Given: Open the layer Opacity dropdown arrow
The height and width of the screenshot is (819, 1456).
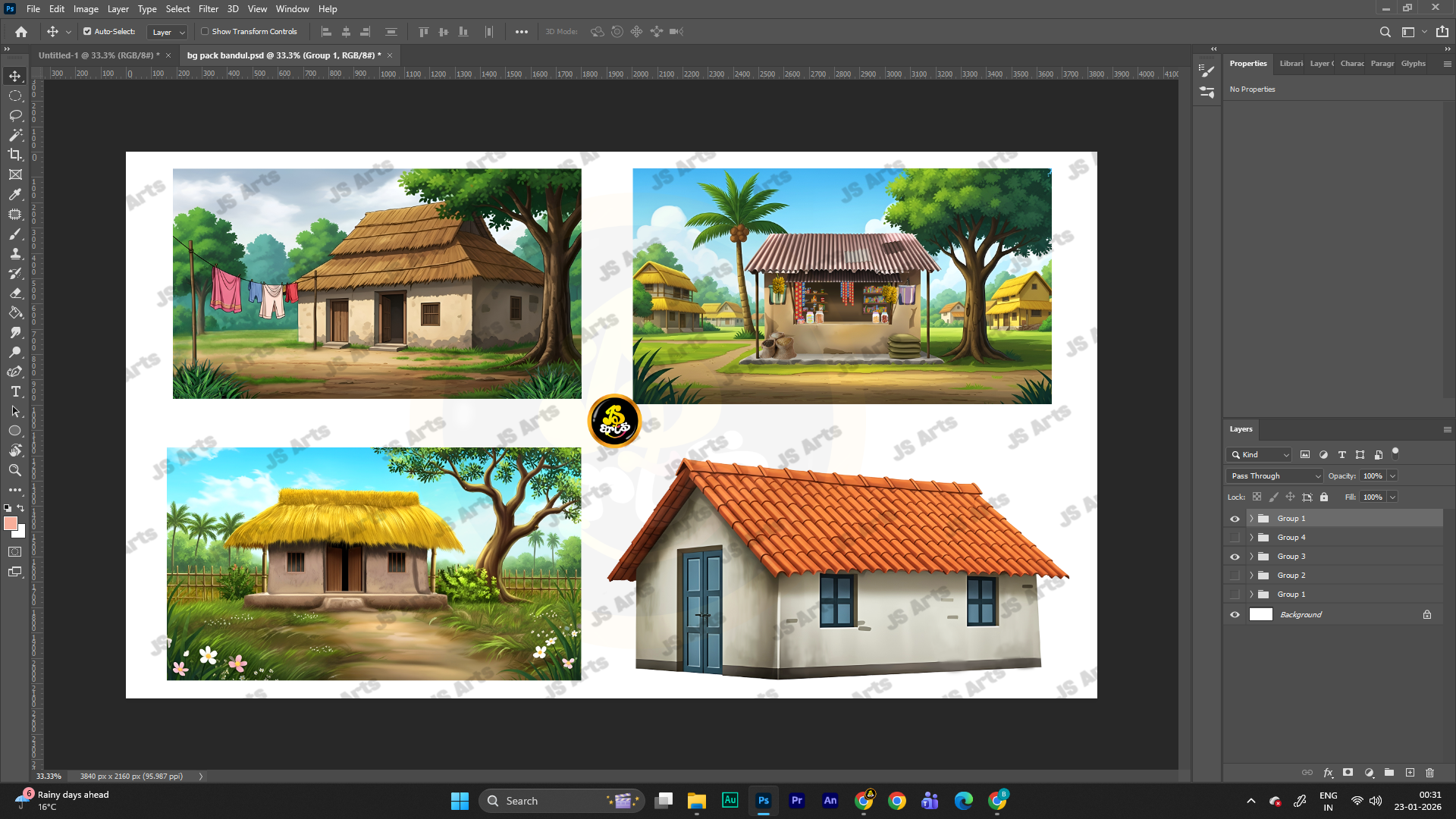Looking at the screenshot, I should pos(1392,476).
